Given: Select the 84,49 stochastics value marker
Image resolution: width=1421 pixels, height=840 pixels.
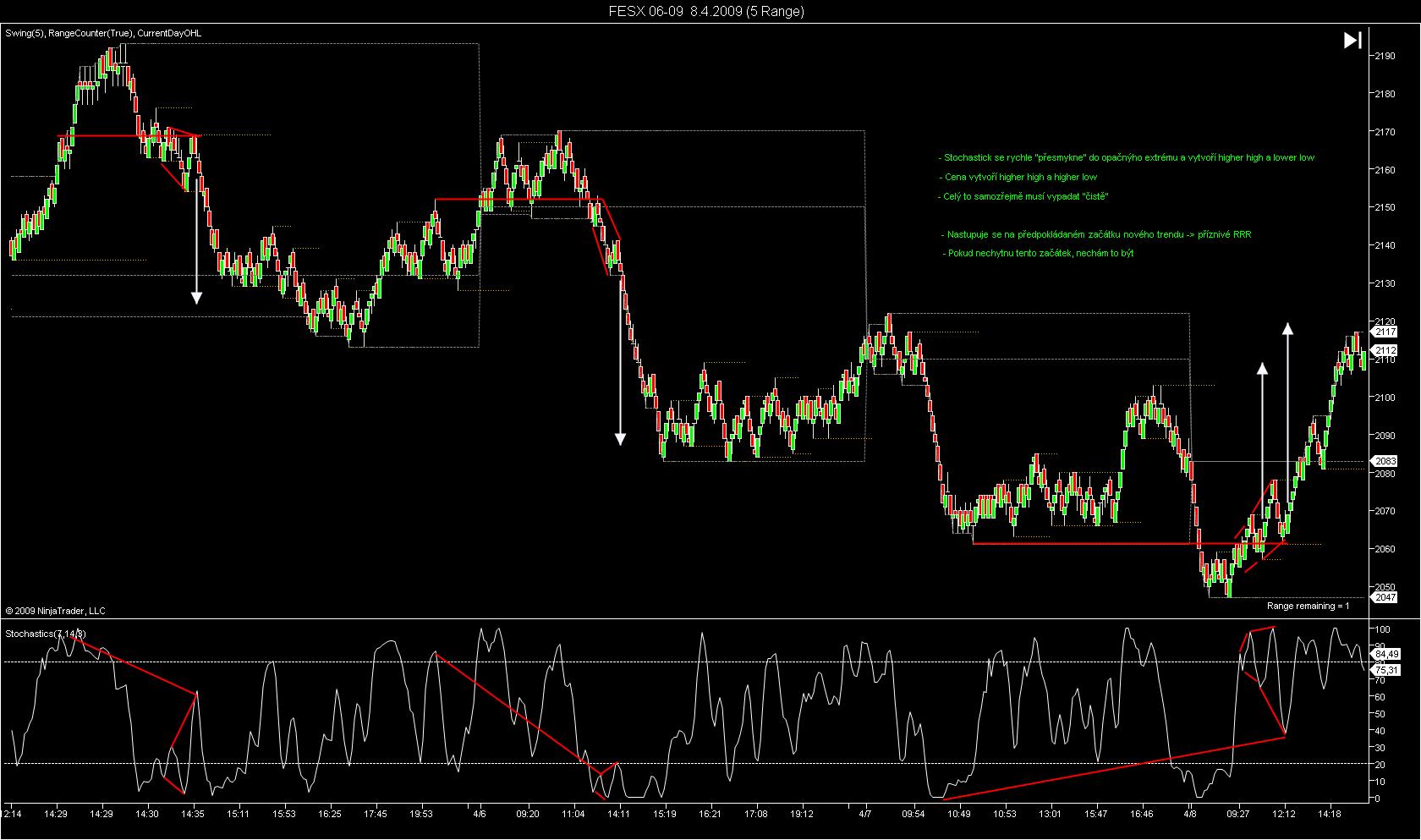Looking at the screenshot, I should [1386, 654].
